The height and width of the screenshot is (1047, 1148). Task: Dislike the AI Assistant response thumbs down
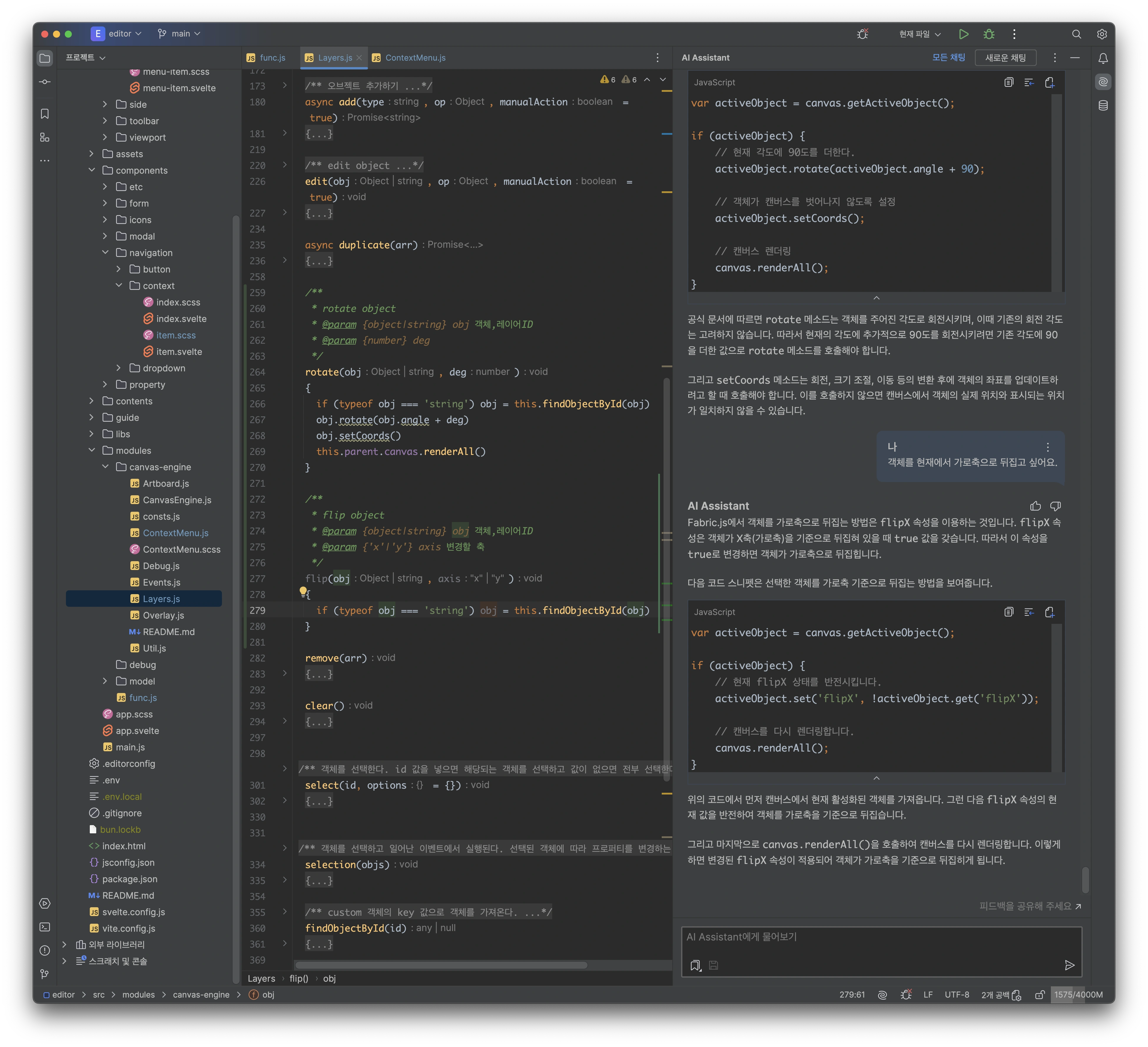point(1055,506)
